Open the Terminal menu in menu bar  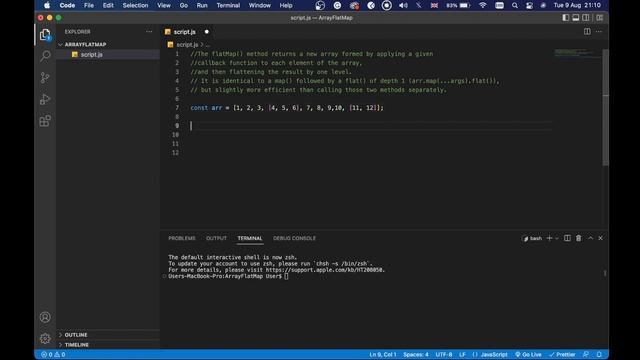pyautogui.click(x=228, y=5)
